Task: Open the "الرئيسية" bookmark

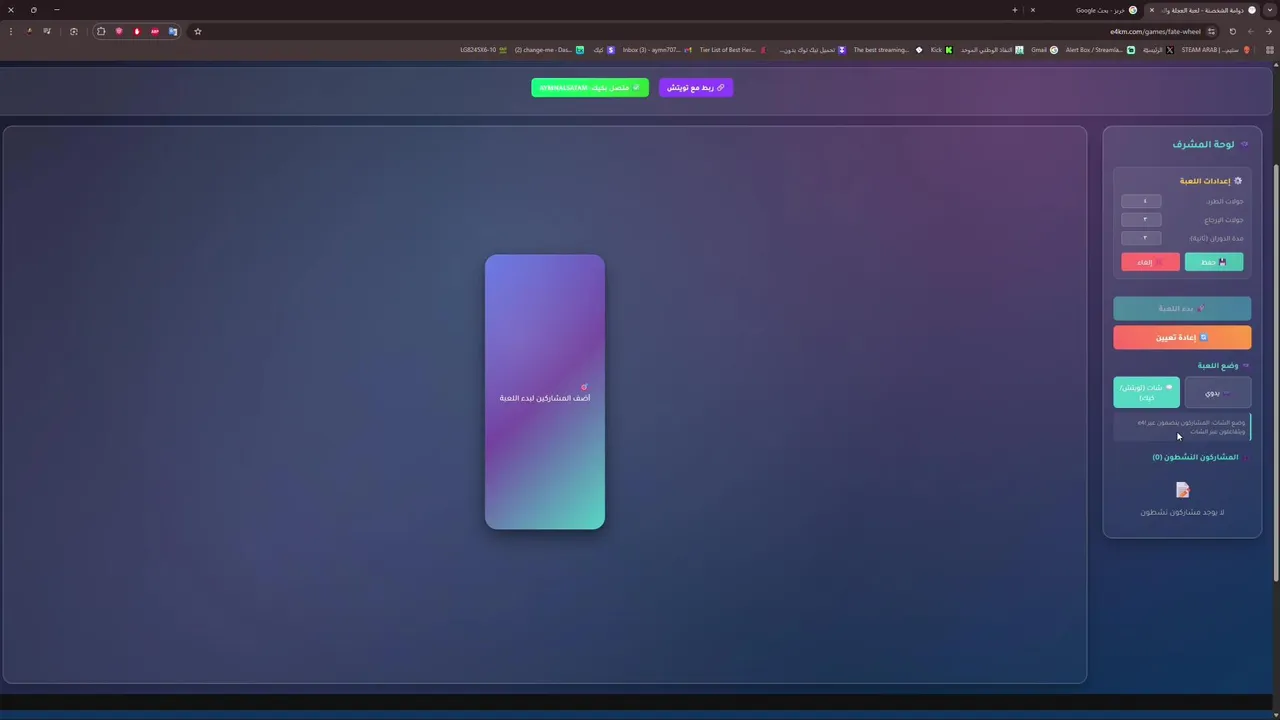Action: point(1159,50)
